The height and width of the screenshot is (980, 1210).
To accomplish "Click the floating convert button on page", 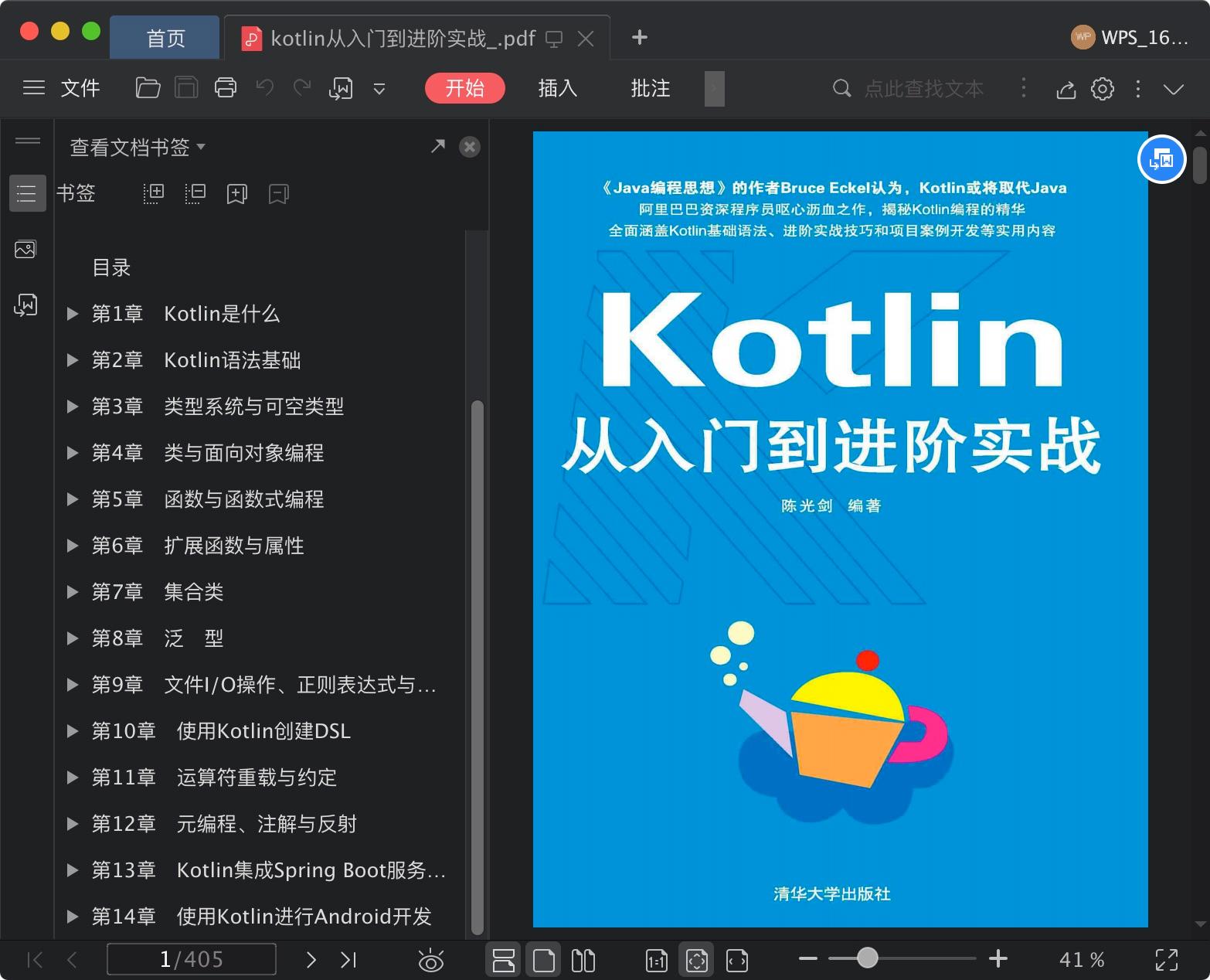I will coord(1162,159).
